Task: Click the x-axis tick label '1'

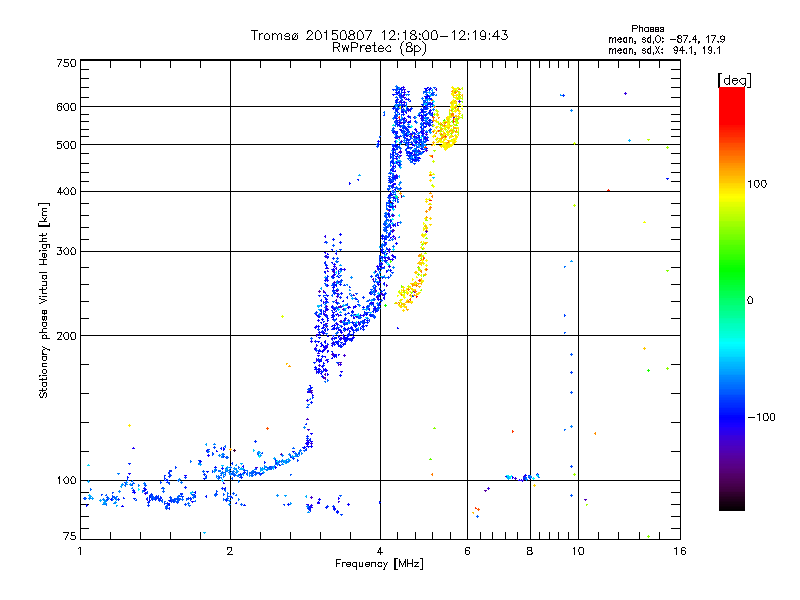Action: coord(80,551)
